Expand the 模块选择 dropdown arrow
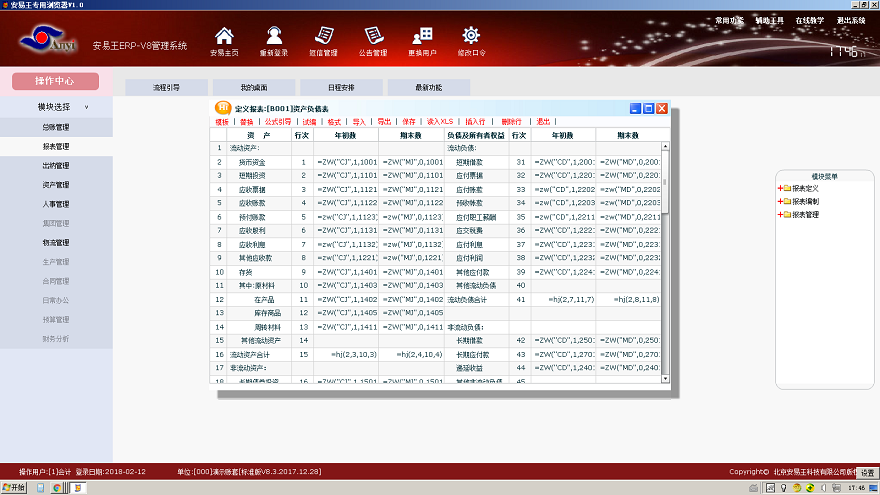 86,107
